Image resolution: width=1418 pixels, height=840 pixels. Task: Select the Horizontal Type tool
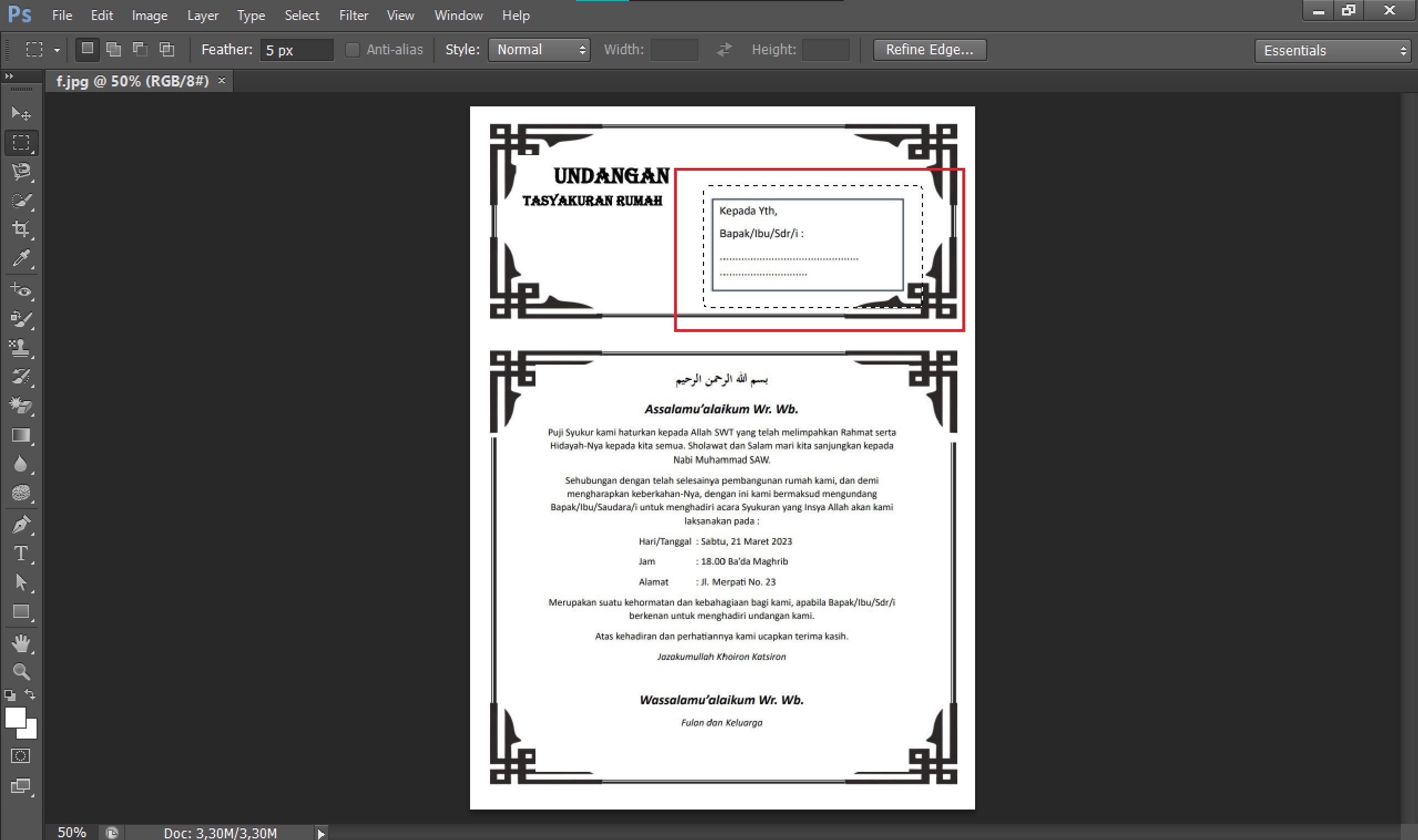[21, 553]
